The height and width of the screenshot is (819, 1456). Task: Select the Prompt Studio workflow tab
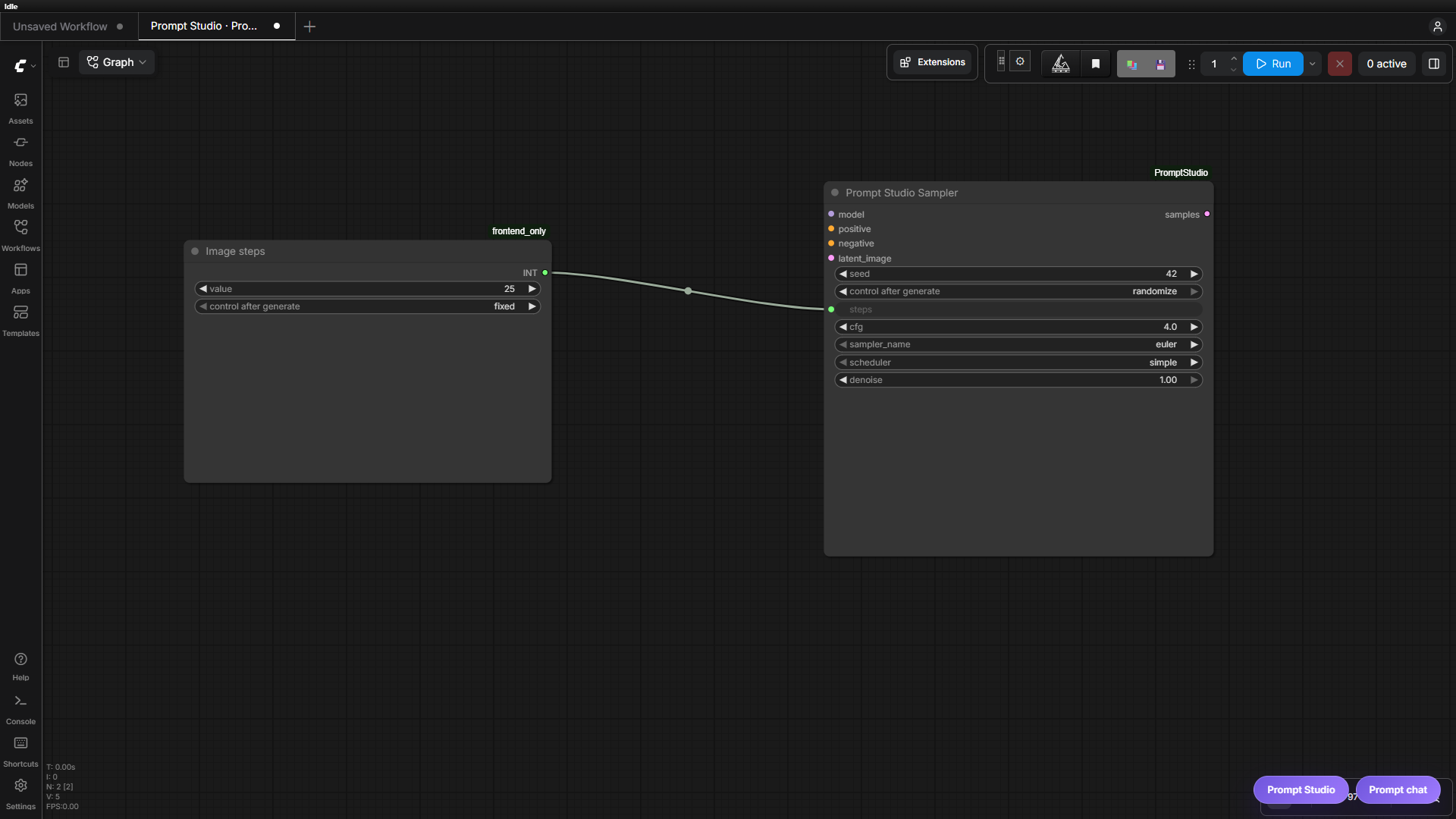coord(216,26)
